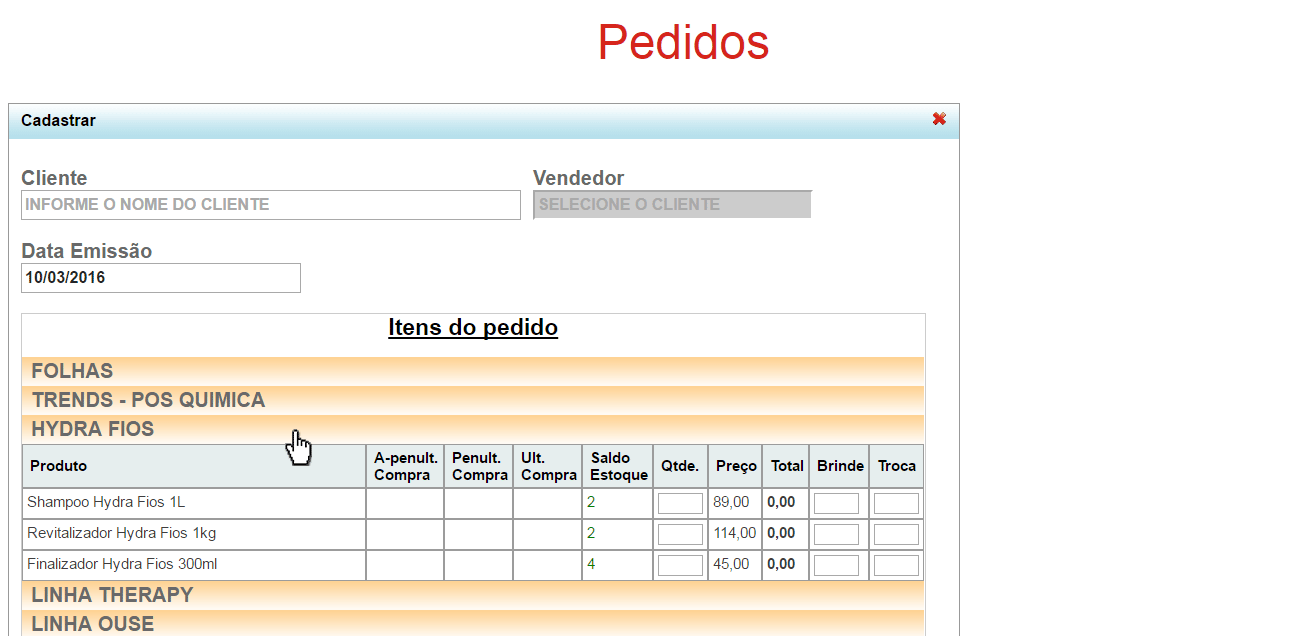The height and width of the screenshot is (636, 1305).
Task: Click the Itens do pedido heading
Action: pos(473,328)
